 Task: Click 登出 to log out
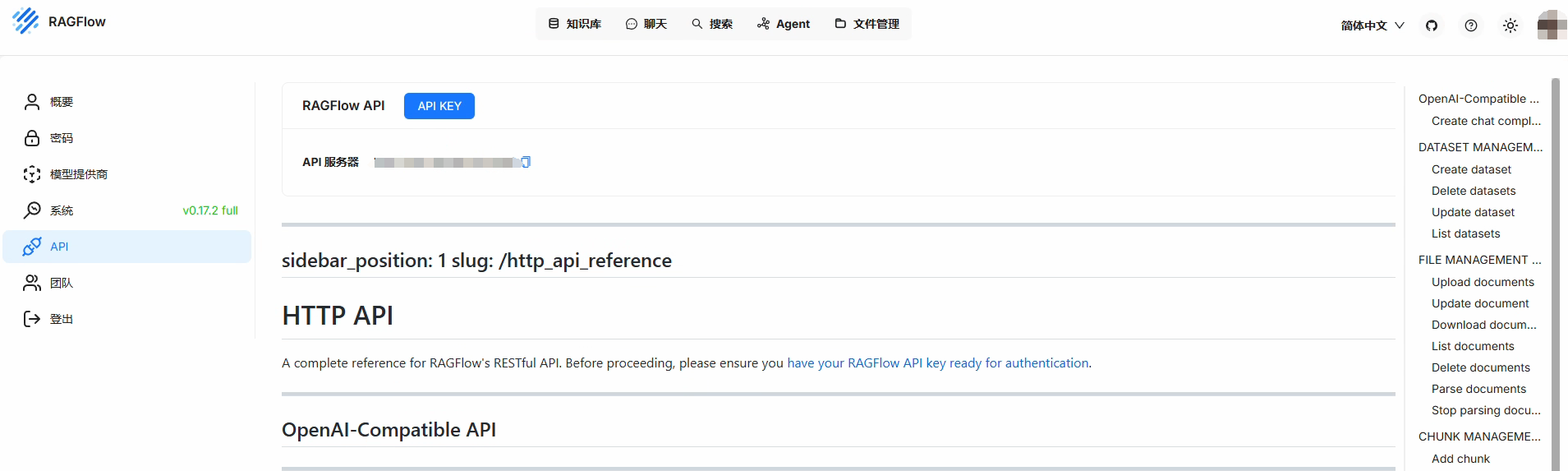tap(127, 319)
